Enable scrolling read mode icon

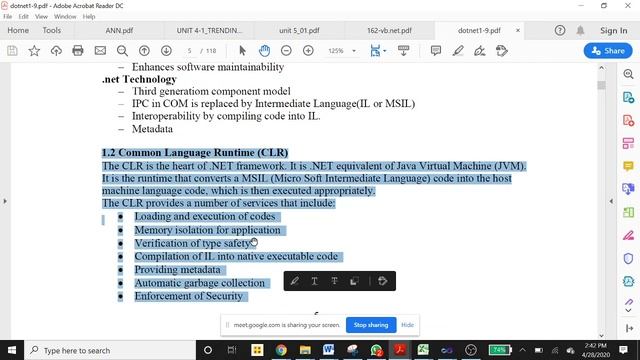(403, 51)
